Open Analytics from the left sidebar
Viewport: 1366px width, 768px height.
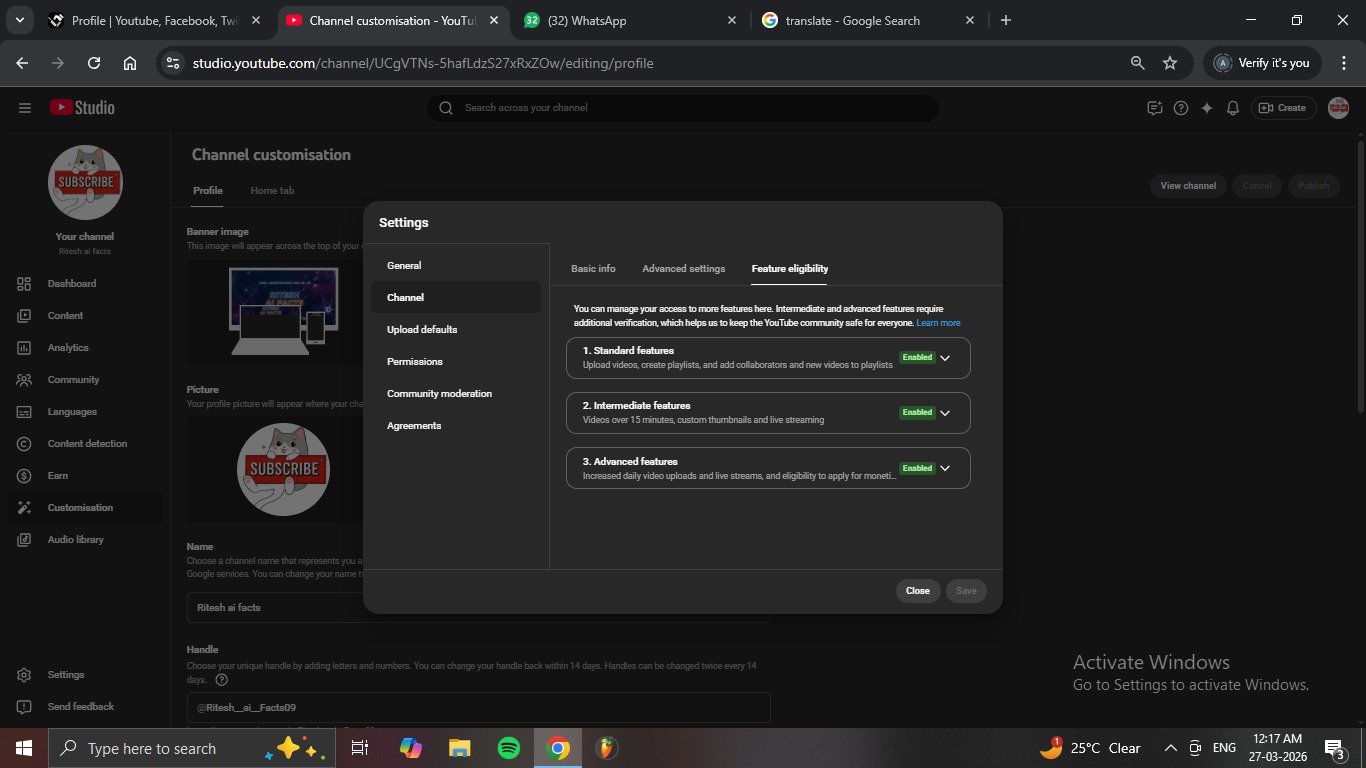click(x=68, y=348)
